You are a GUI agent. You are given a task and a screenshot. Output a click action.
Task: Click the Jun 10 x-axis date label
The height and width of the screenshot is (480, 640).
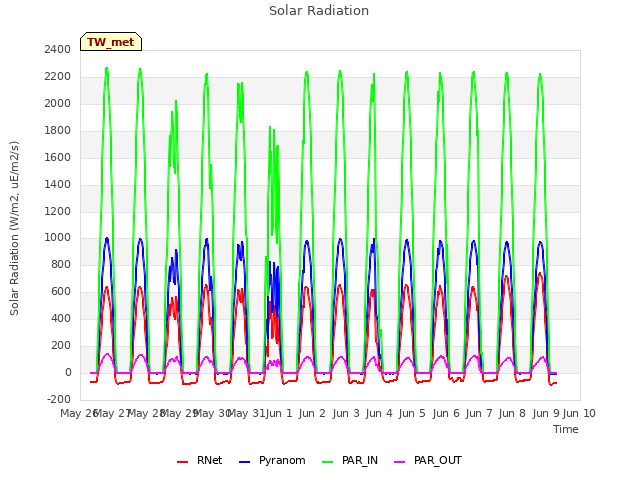pyautogui.click(x=579, y=413)
